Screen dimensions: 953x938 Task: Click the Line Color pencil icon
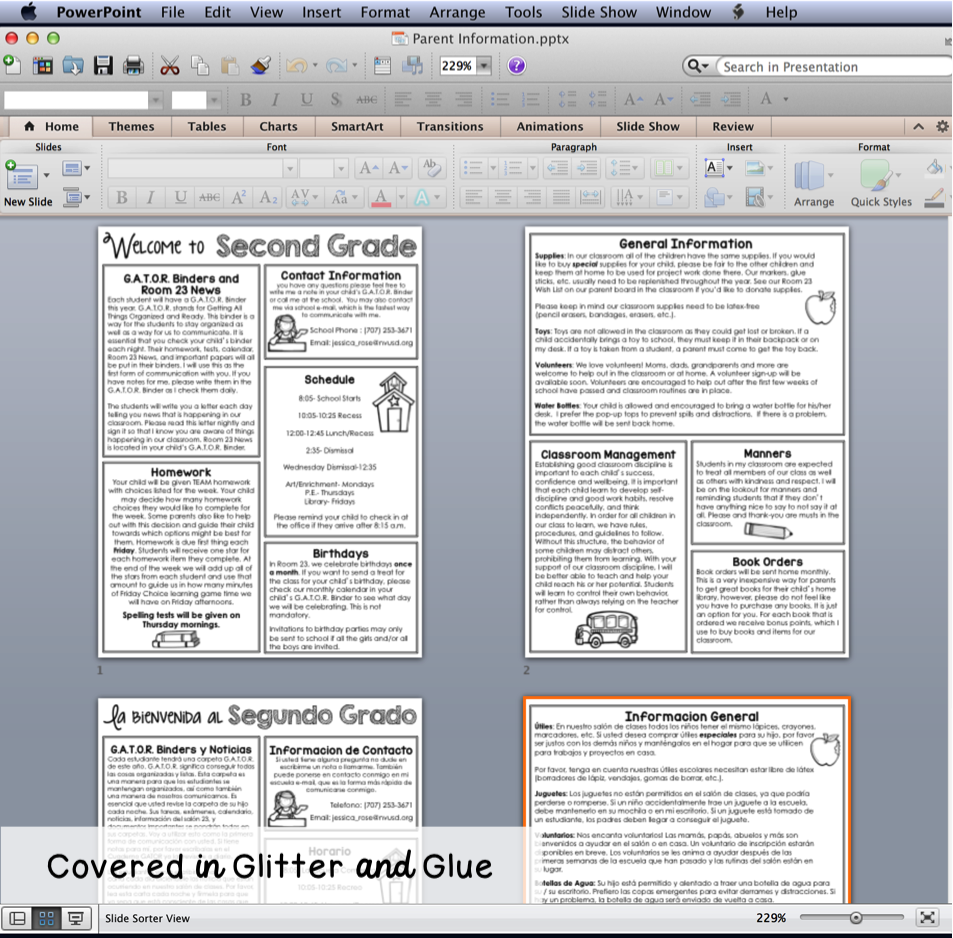coord(935,198)
